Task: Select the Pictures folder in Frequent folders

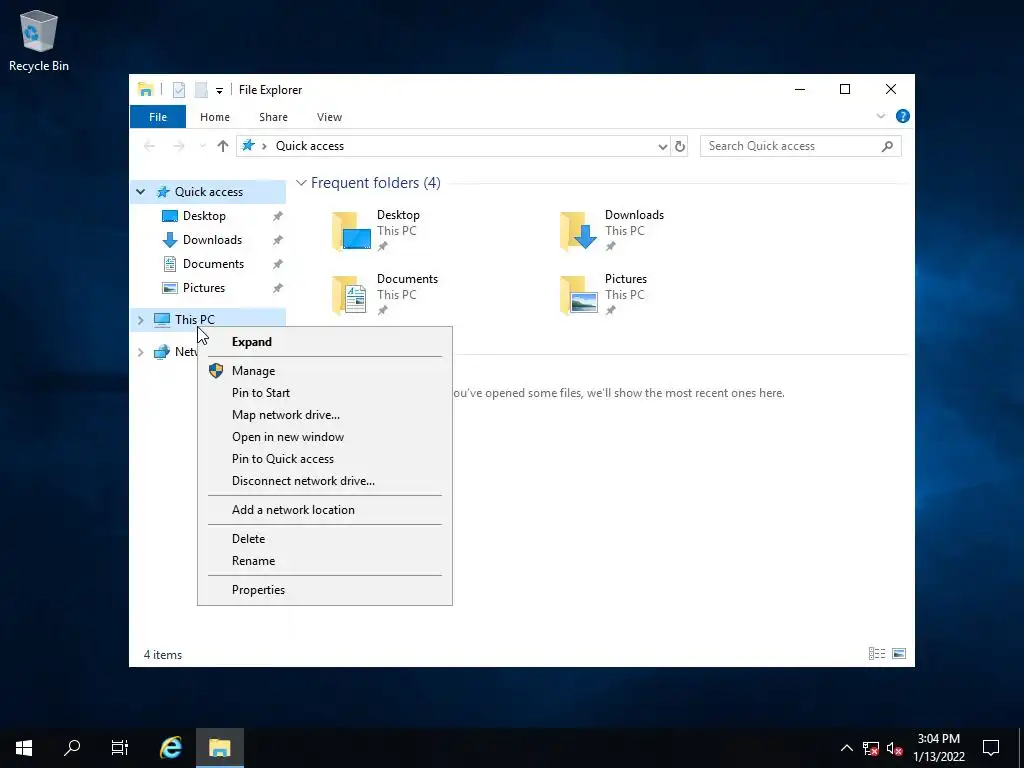Action: pos(604,295)
